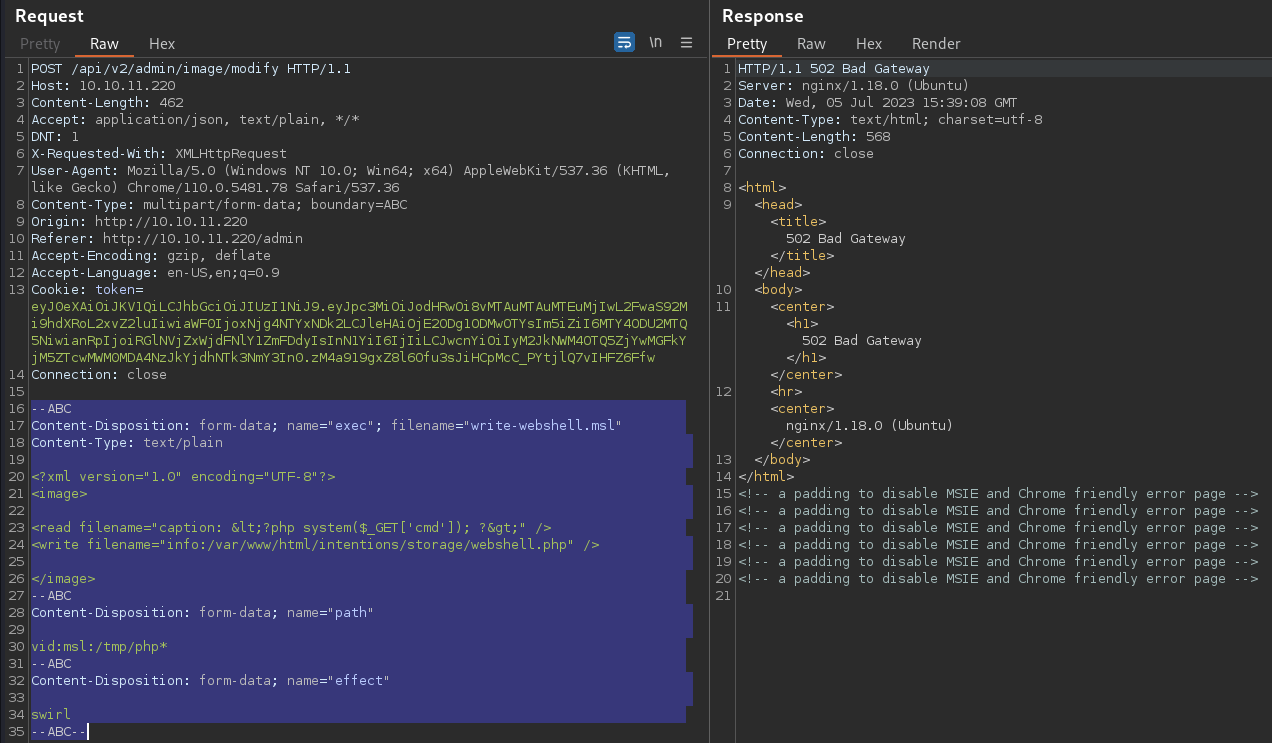Click the 502 Bad Gateway text inside h1
This screenshot has height=743, width=1272.
pos(862,341)
